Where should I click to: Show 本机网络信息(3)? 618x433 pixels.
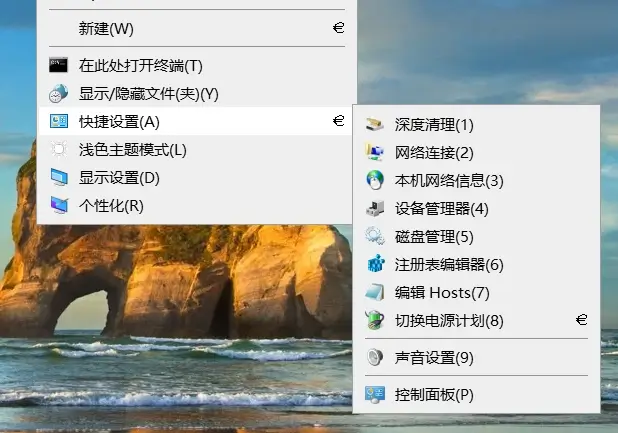(477, 180)
